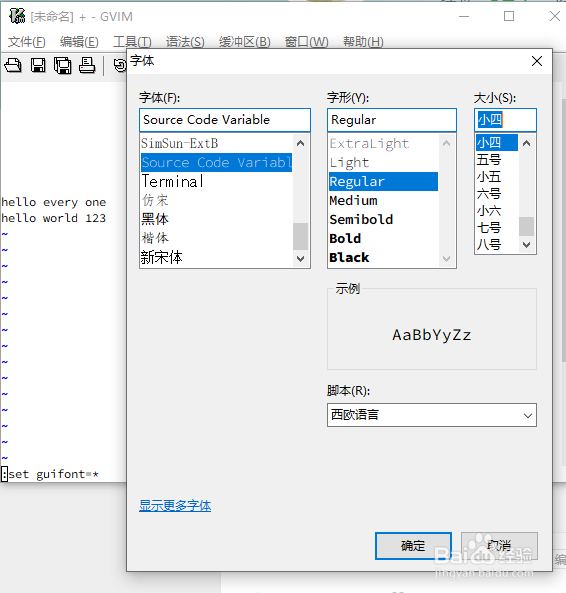
Task: Click style list scroll up arrow
Action: (x=447, y=143)
